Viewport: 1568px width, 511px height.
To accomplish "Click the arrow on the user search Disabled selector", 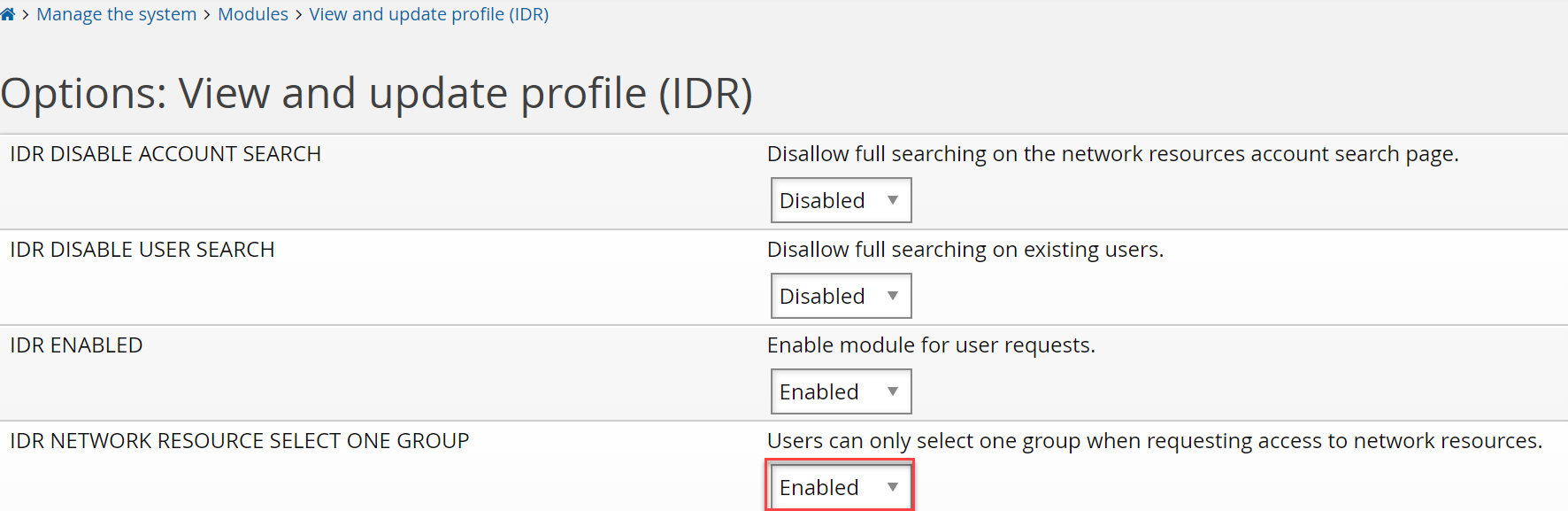I will pyautogui.click(x=895, y=295).
